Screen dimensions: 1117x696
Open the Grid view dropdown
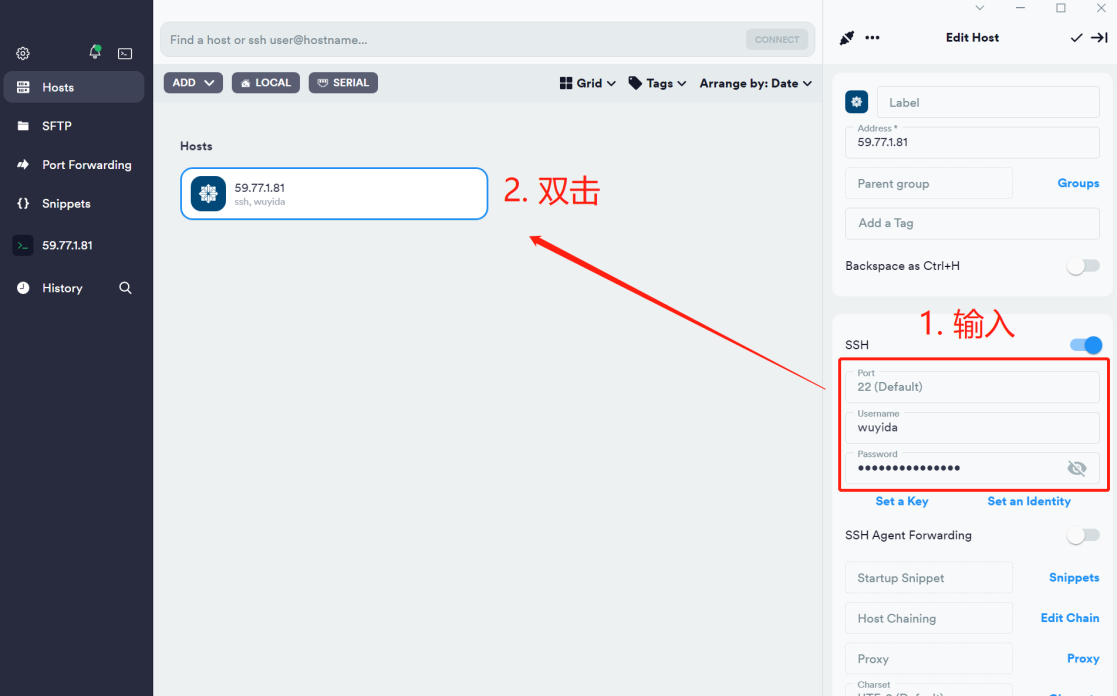click(x=588, y=83)
